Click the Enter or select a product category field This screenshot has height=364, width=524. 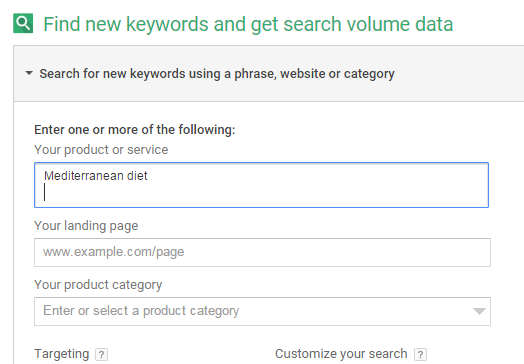click(x=262, y=311)
